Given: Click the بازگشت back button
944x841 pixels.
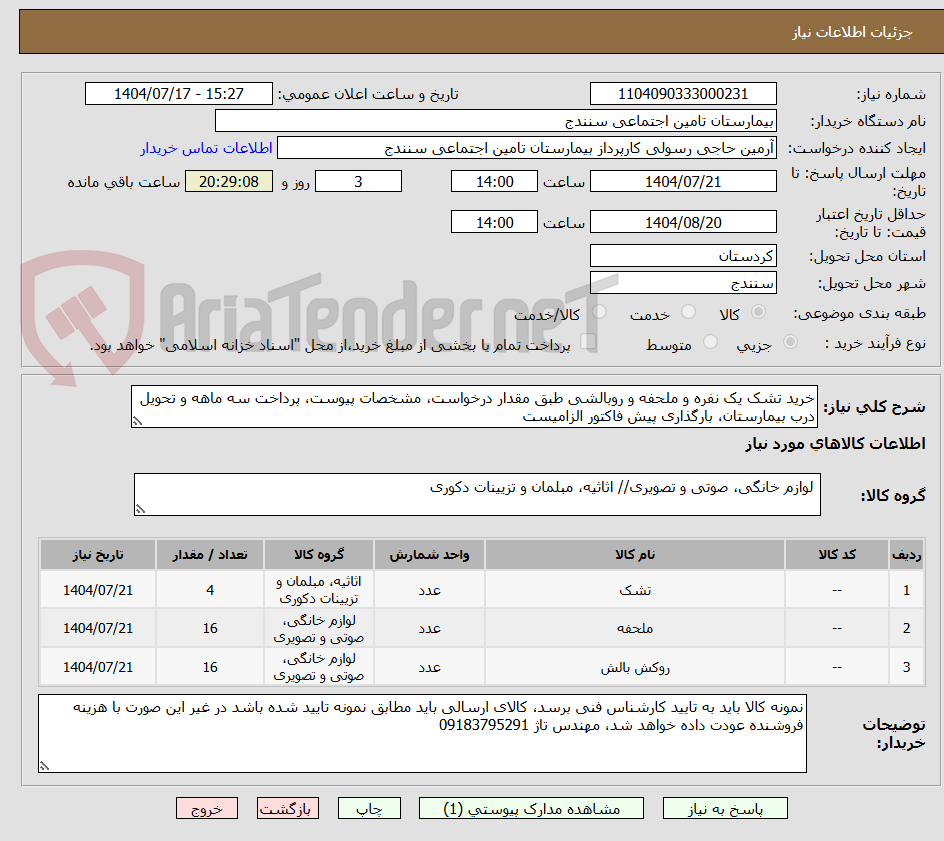Looking at the screenshot, I should pos(295,808).
